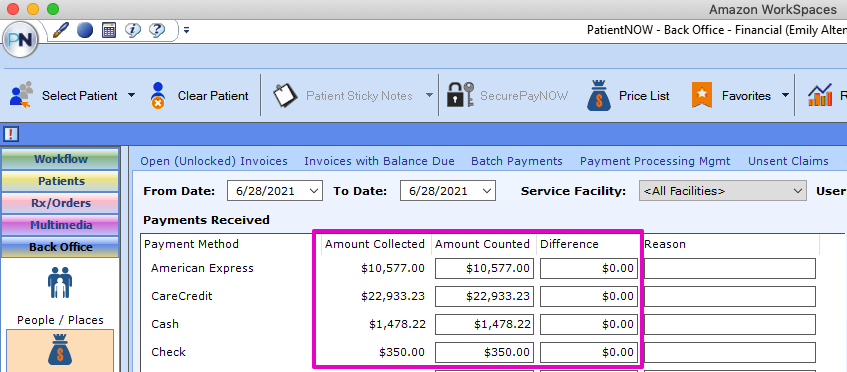Expand the Select Patient dropdown arrow
Image resolution: width=847 pixels, height=372 pixels.
pyautogui.click(x=131, y=96)
